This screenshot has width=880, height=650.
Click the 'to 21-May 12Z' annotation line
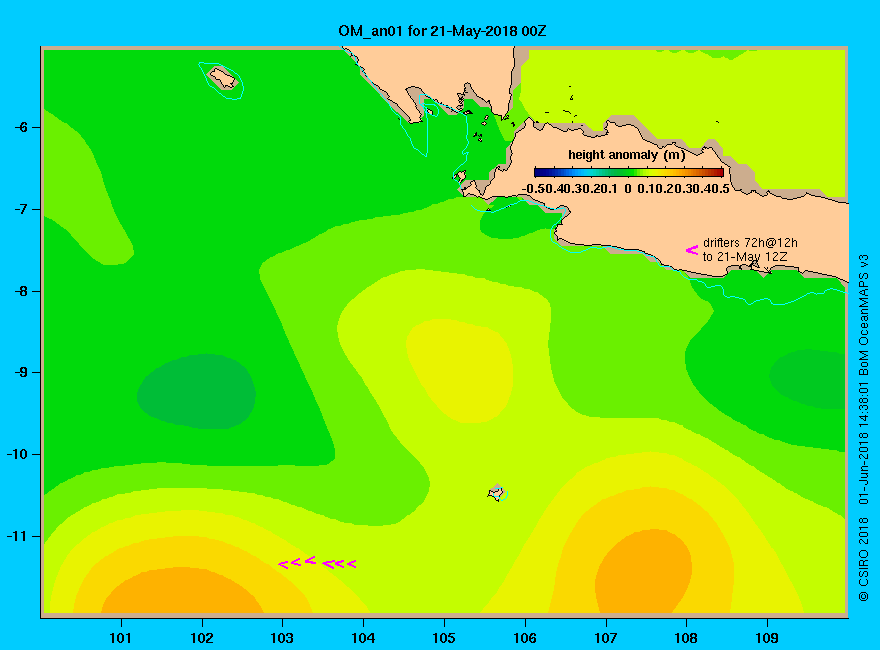coord(745,257)
